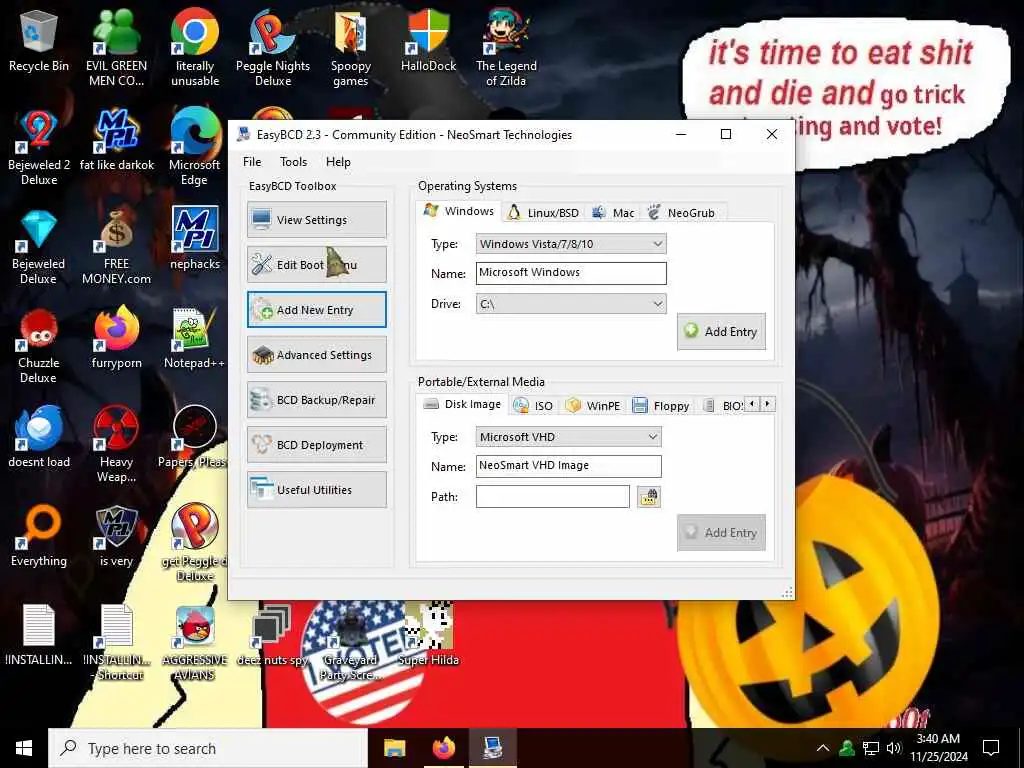Launch Notepad++ desktop shortcut

[195, 338]
